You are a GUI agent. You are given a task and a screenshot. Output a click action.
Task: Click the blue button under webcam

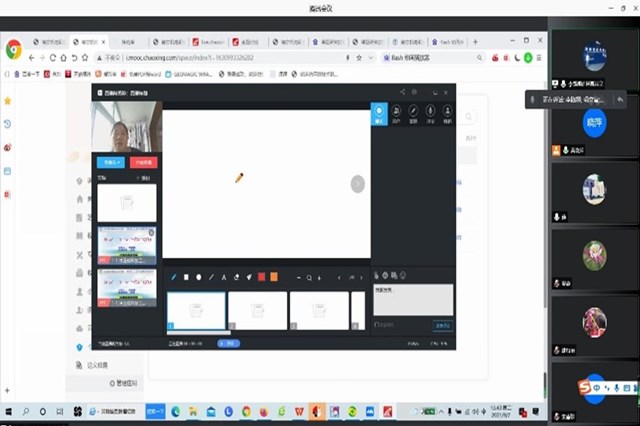[x=110, y=162]
